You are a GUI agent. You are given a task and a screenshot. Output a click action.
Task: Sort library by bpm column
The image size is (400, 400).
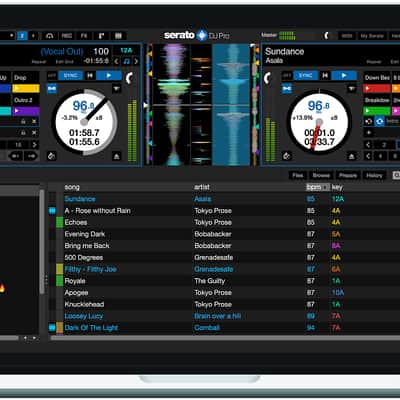318,187
